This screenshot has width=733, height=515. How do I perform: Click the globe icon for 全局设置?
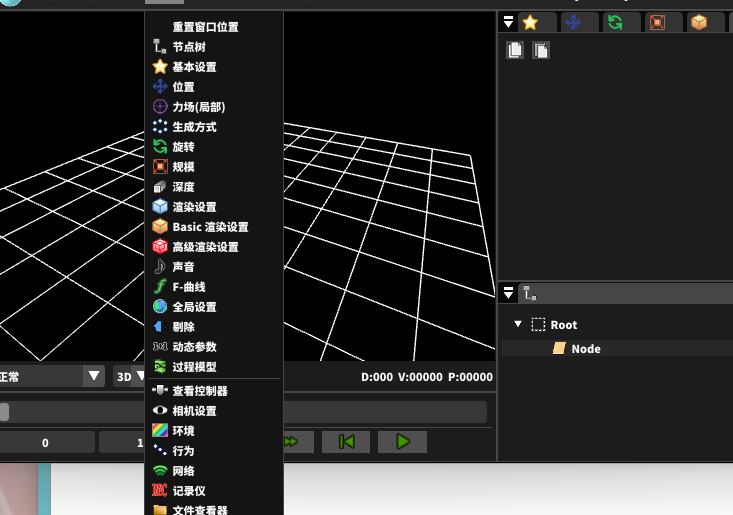[x=160, y=307]
